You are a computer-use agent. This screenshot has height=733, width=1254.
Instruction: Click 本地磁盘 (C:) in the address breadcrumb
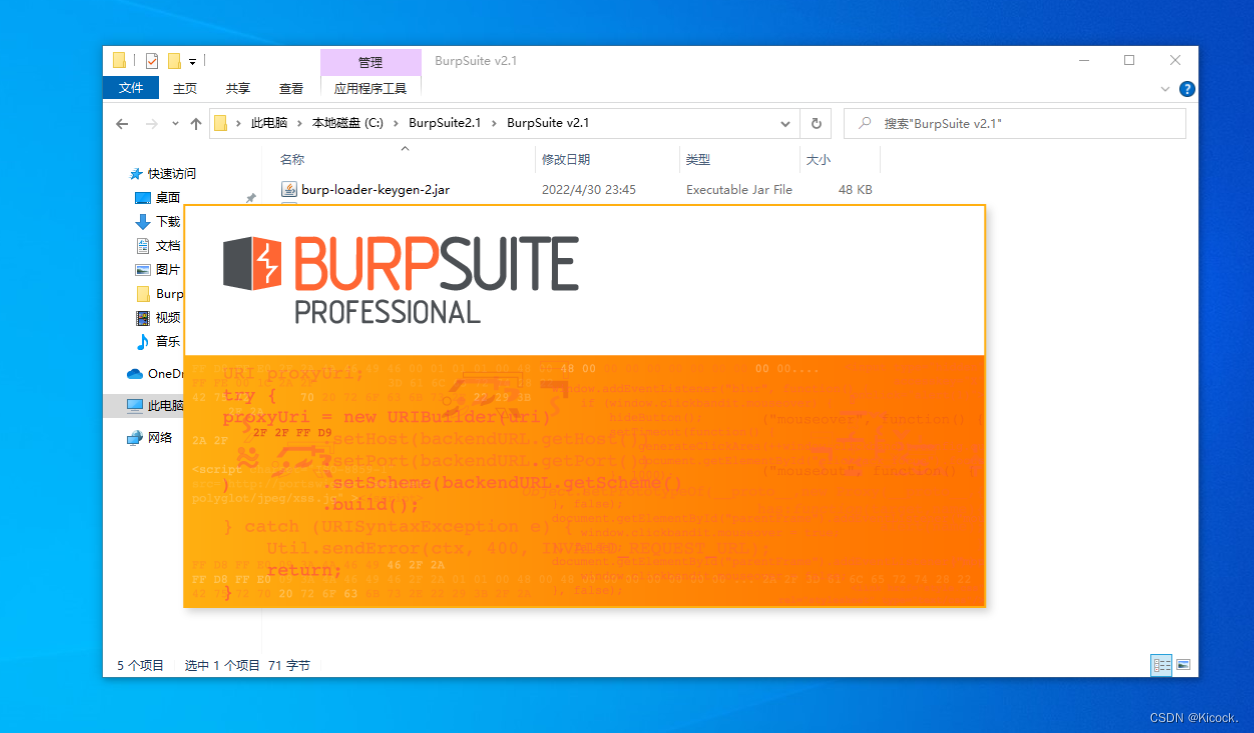click(x=347, y=123)
